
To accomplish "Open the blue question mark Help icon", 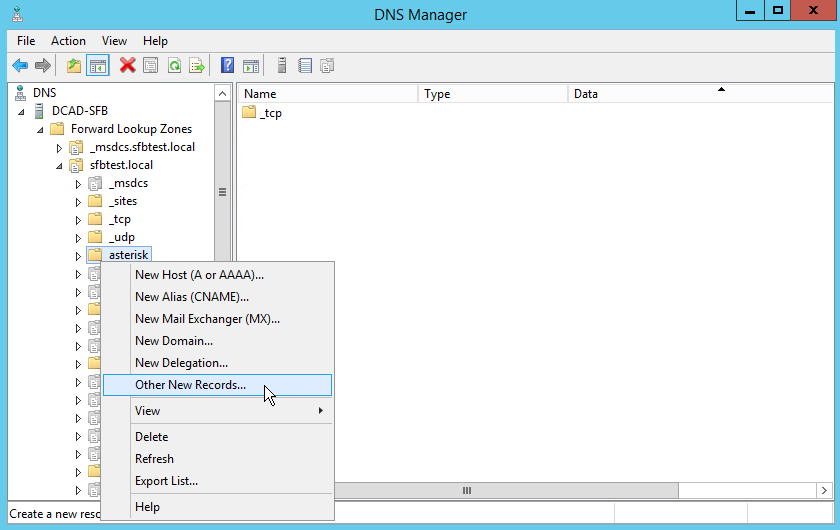I will coord(227,65).
